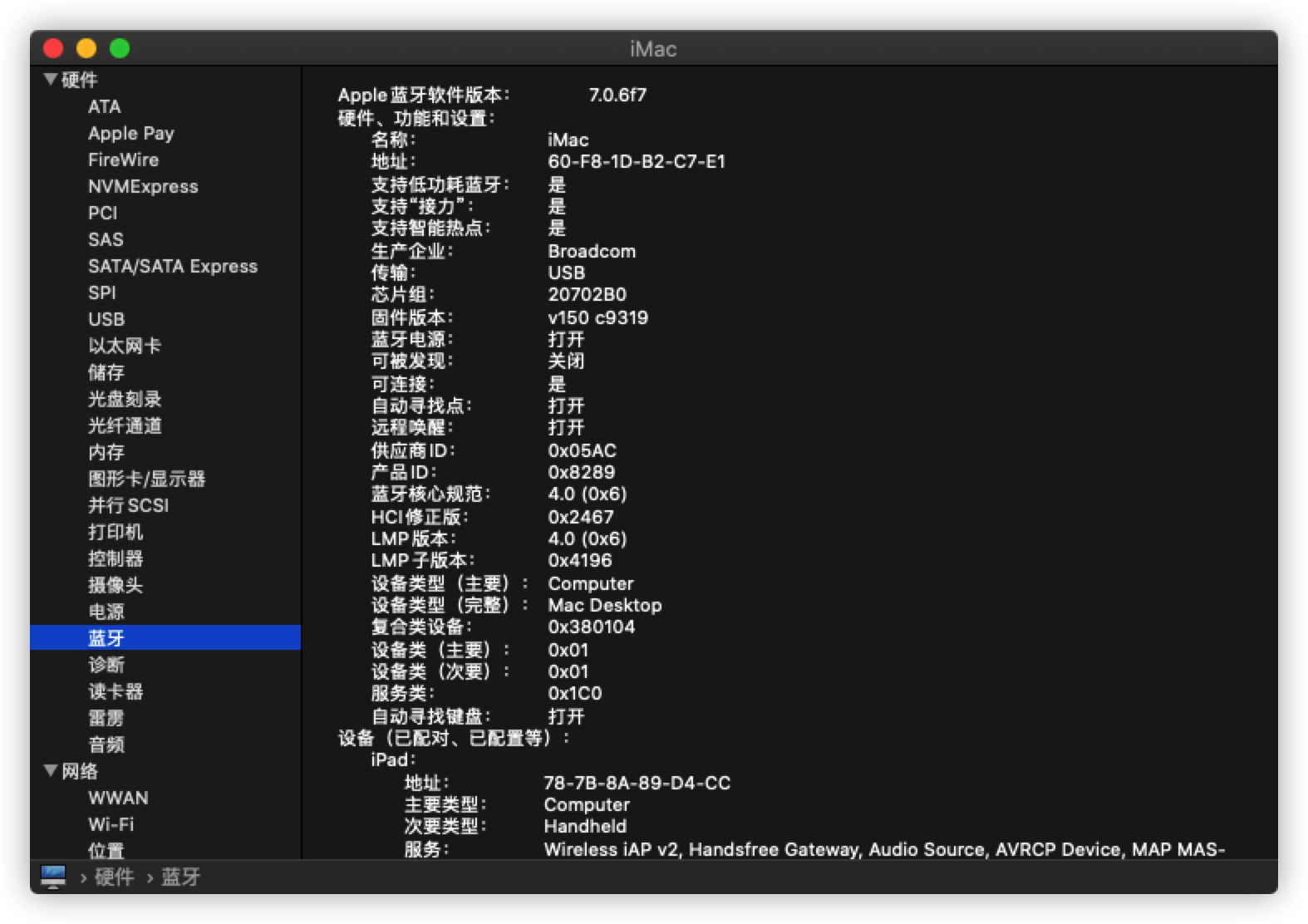
Task: Click the Wireless iAP v2 services line
Action: (x=884, y=849)
